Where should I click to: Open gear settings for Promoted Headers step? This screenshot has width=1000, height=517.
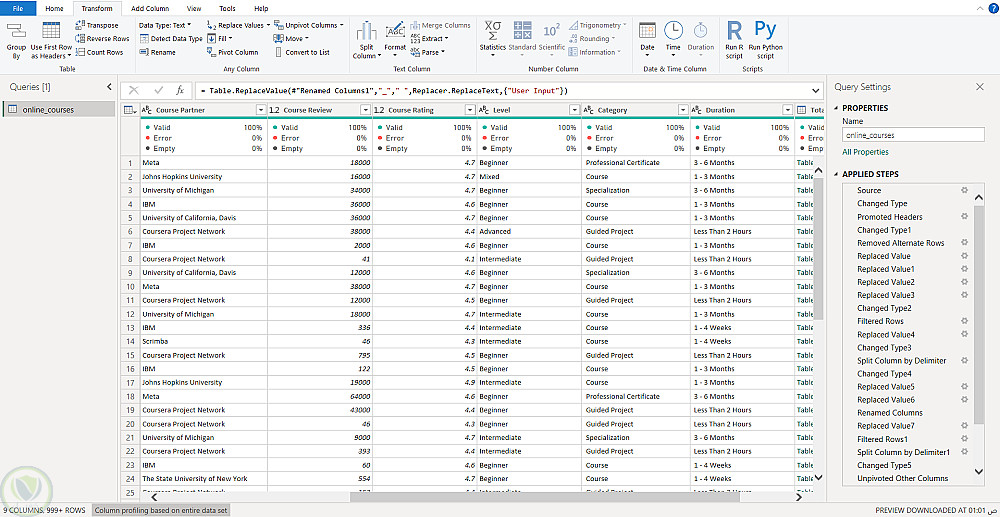coord(964,216)
